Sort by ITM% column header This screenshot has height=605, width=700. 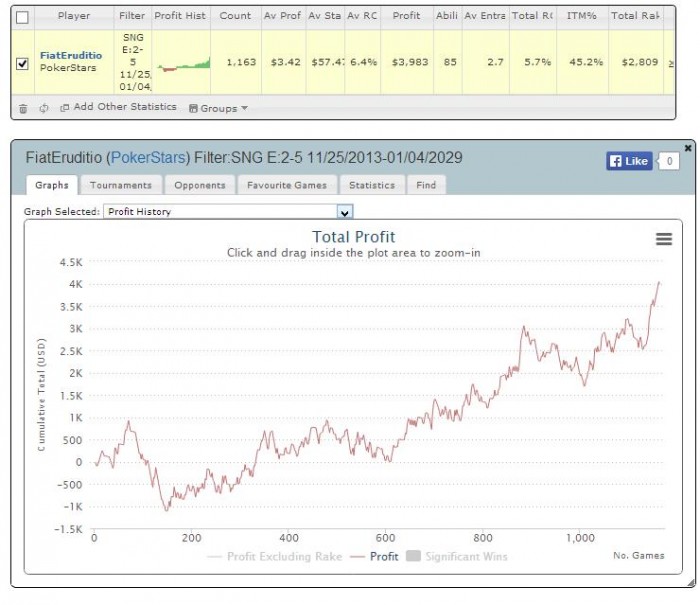click(x=582, y=16)
